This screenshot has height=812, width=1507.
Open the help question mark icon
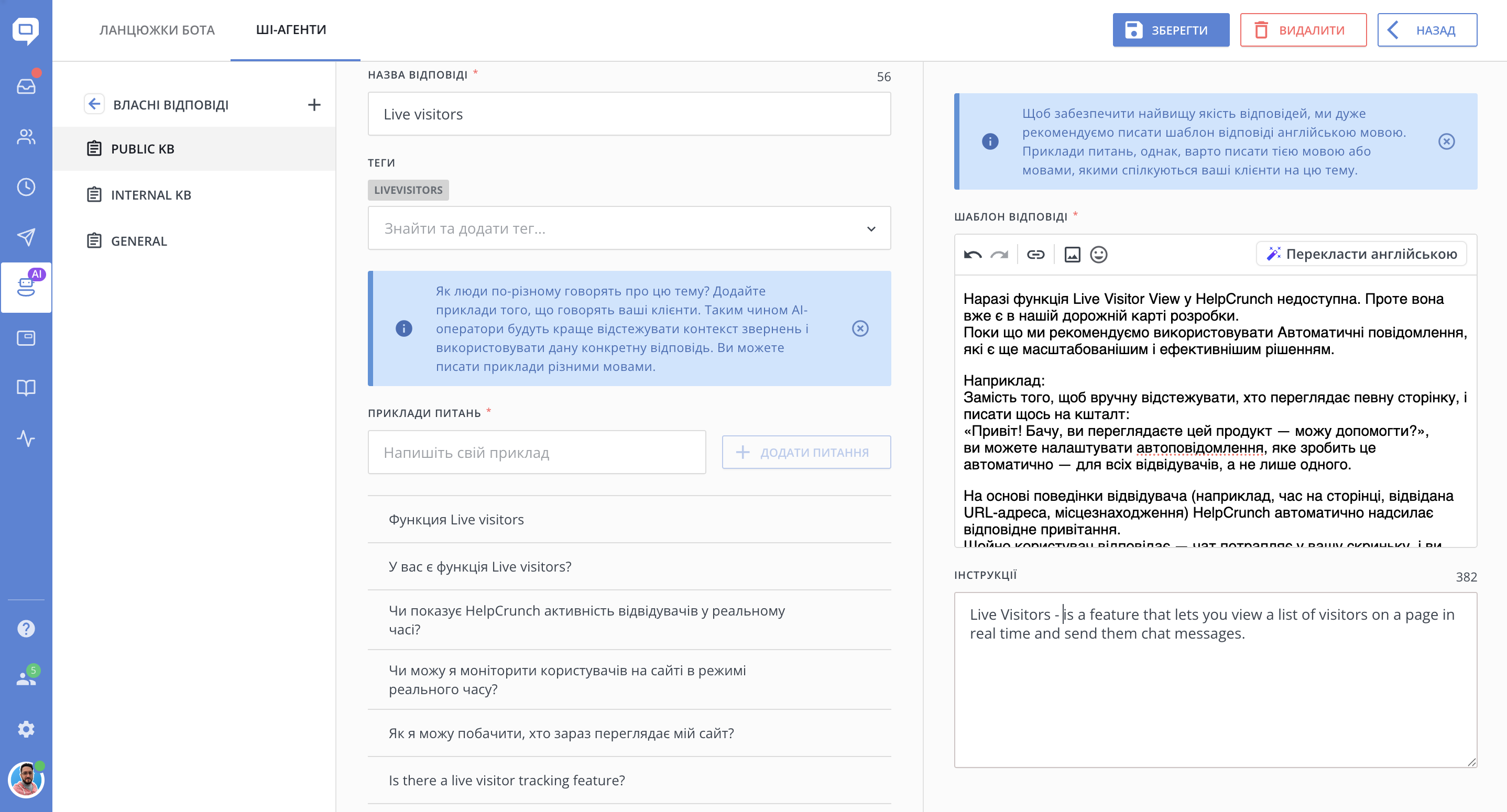click(26, 629)
